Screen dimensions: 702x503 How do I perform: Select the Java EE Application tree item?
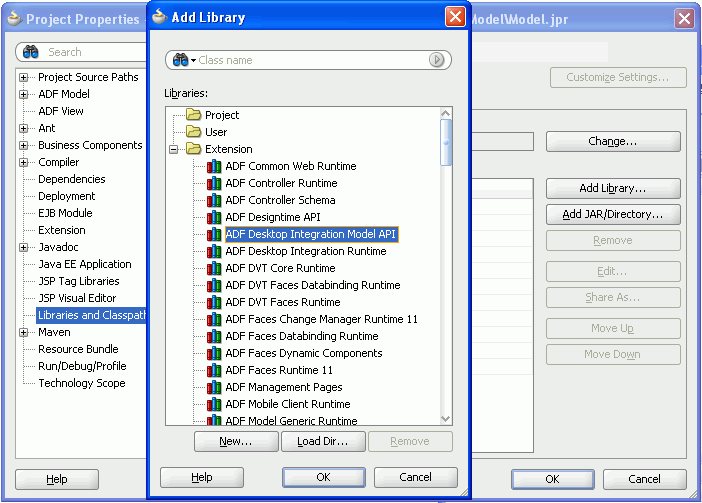[x=85, y=264]
